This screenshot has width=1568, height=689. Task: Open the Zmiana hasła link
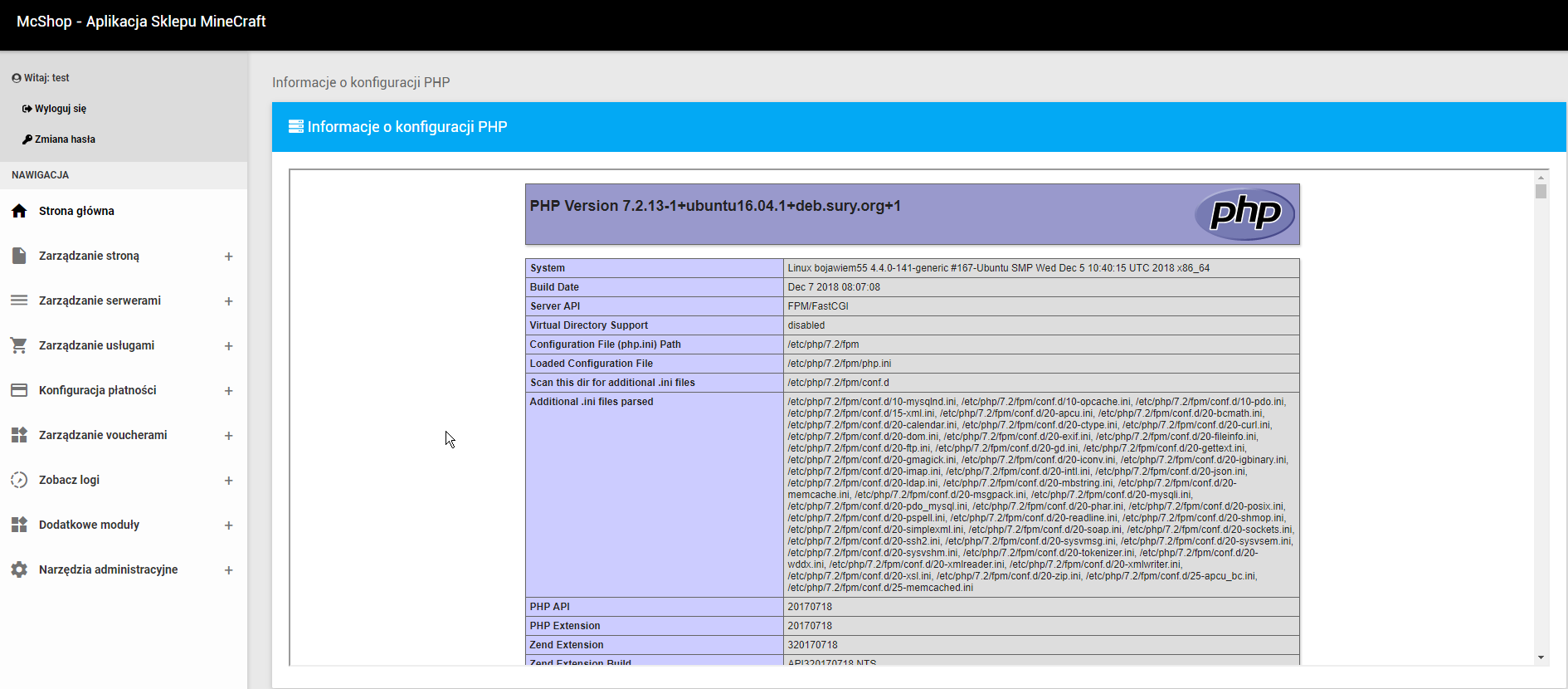(x=65, y=139)
